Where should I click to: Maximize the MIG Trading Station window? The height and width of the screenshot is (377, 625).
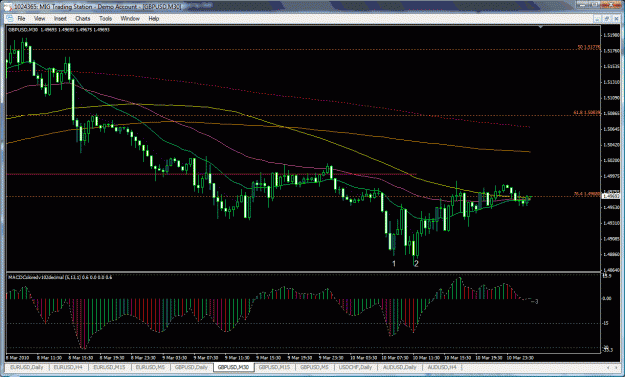pyautogui.click(x=595, y=4)
